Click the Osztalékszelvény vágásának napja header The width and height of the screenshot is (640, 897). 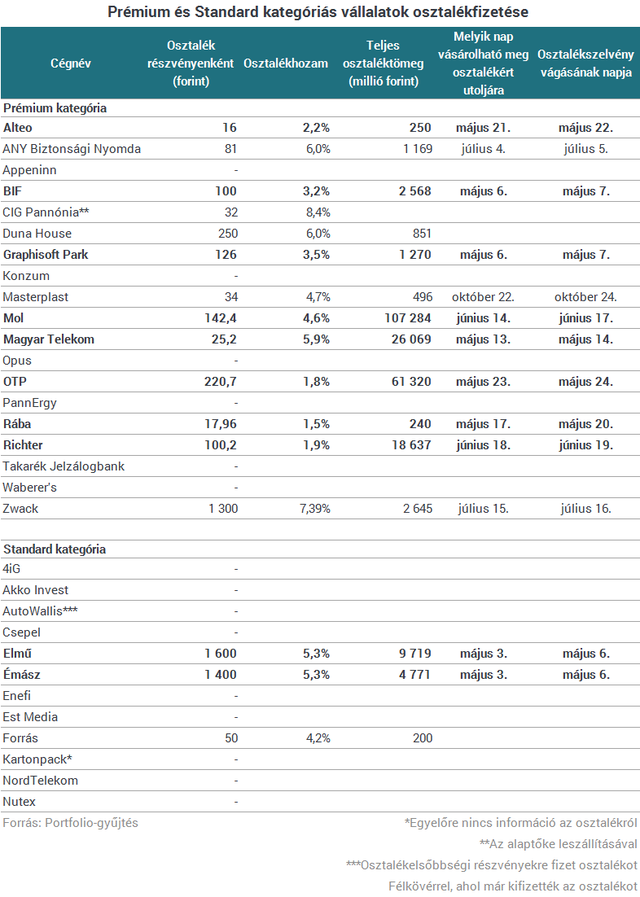point(586,63)
